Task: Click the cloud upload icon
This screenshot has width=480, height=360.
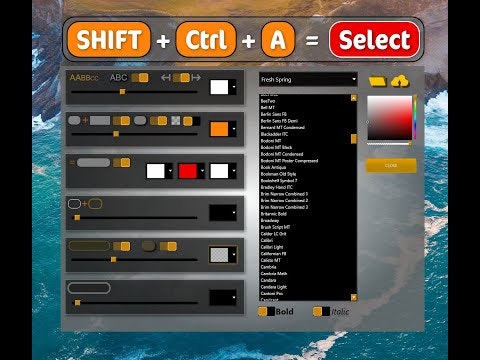Action: point(400,81)
